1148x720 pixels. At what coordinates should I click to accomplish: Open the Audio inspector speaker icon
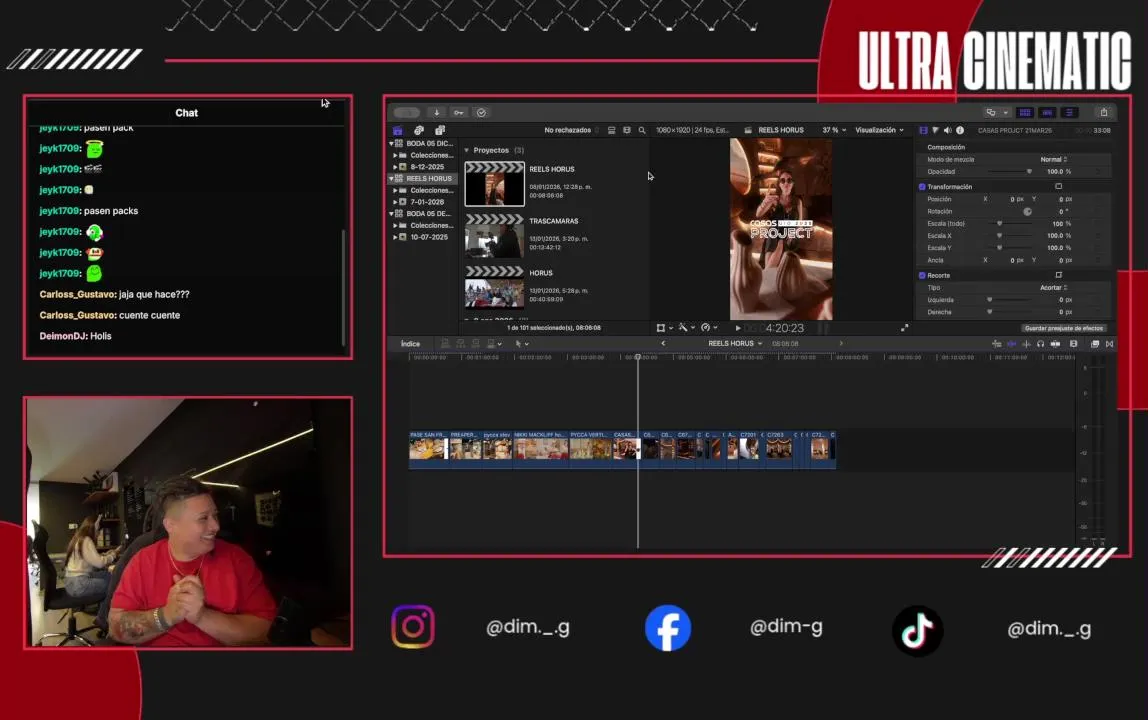point(947,130)
